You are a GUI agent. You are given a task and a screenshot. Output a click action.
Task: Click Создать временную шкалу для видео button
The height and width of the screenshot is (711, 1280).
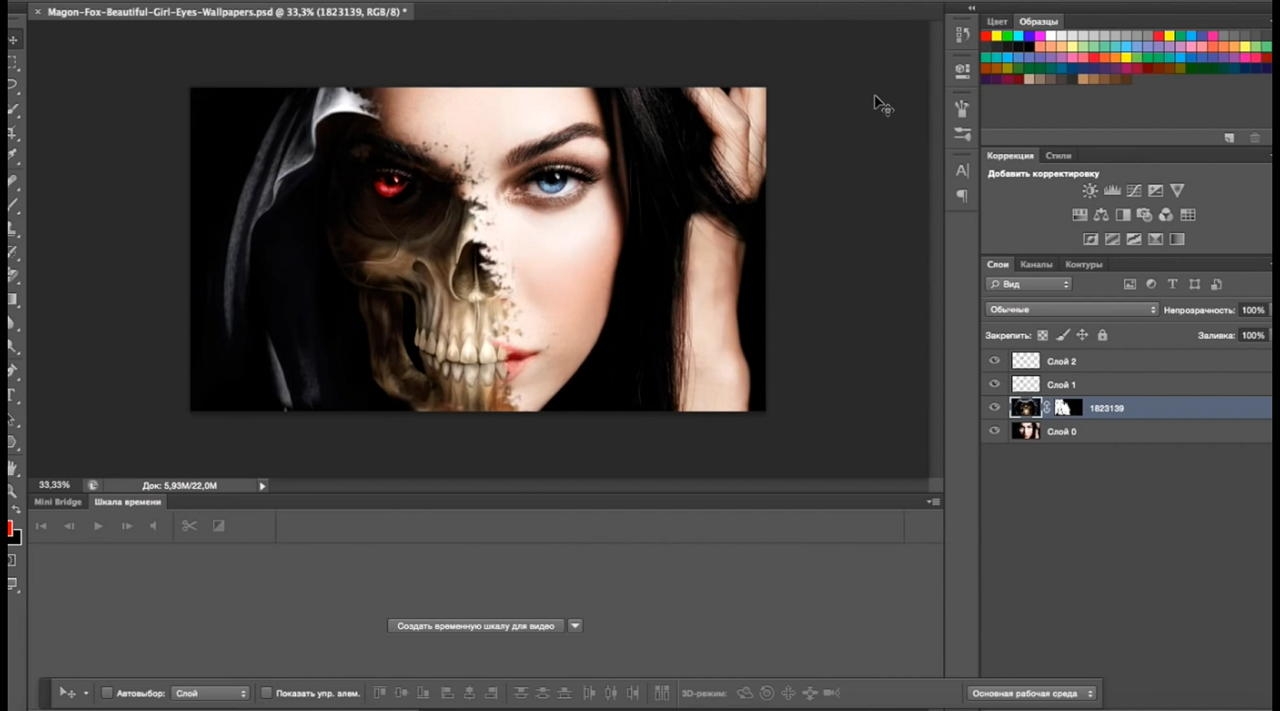[x=475, y=626]
